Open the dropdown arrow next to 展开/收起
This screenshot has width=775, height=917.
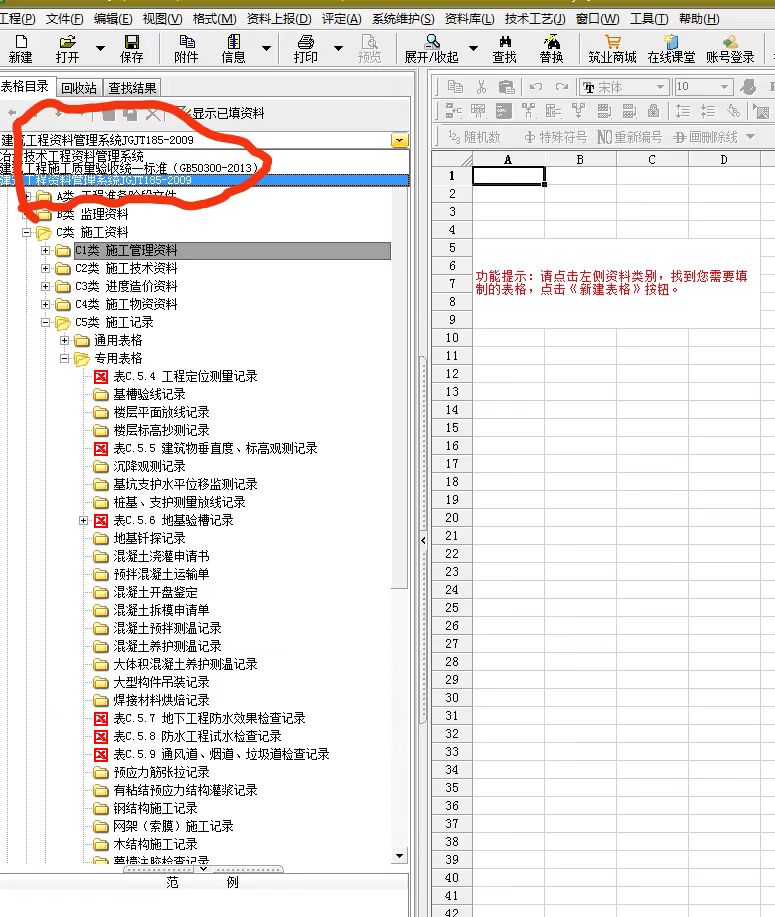(x=473, y=48)
